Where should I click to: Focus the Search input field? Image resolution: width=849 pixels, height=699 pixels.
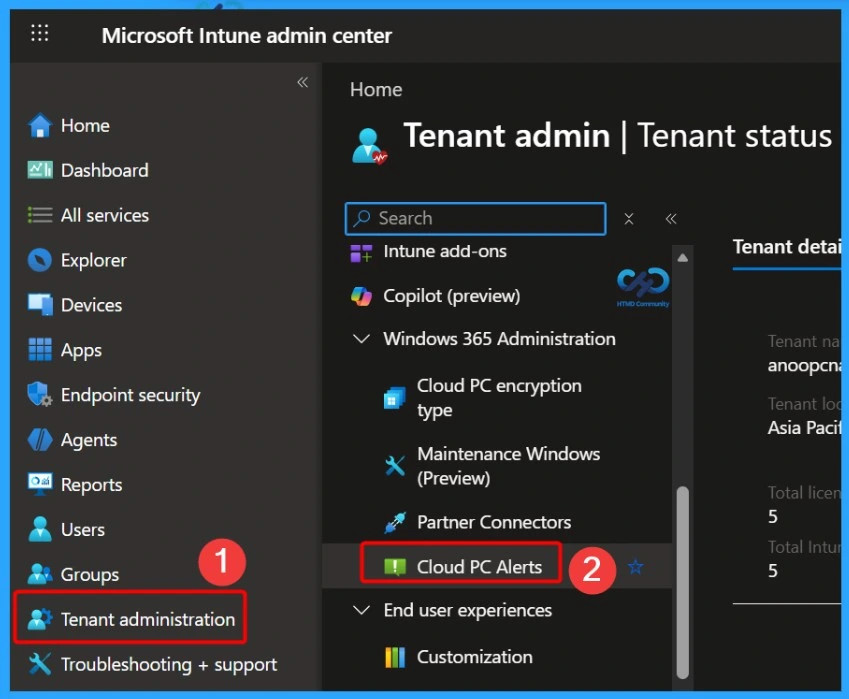tap(475, 218)
